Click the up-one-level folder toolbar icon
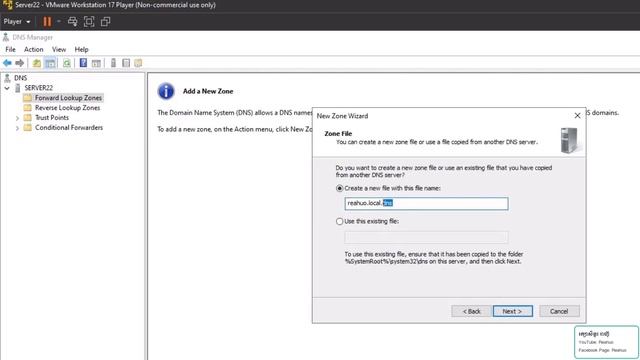The height and width of the screenshot is (360, 640). click(x=37, y=63)
